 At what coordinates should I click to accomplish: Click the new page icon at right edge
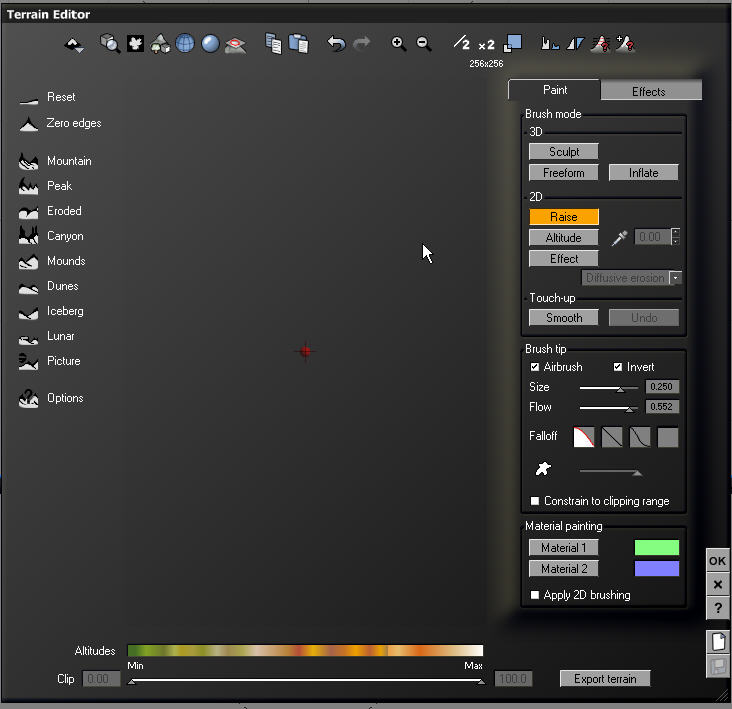[718, 641]
